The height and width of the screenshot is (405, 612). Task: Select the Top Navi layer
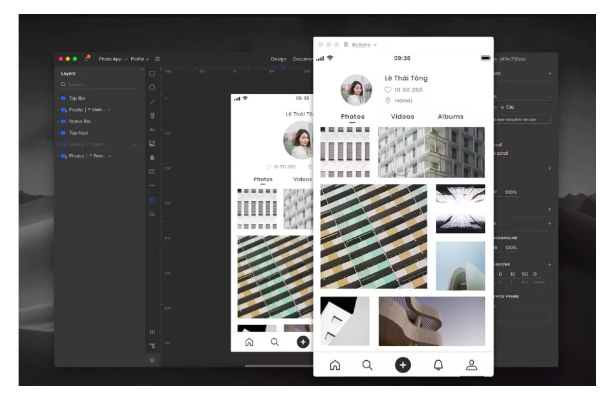point(100,133)
